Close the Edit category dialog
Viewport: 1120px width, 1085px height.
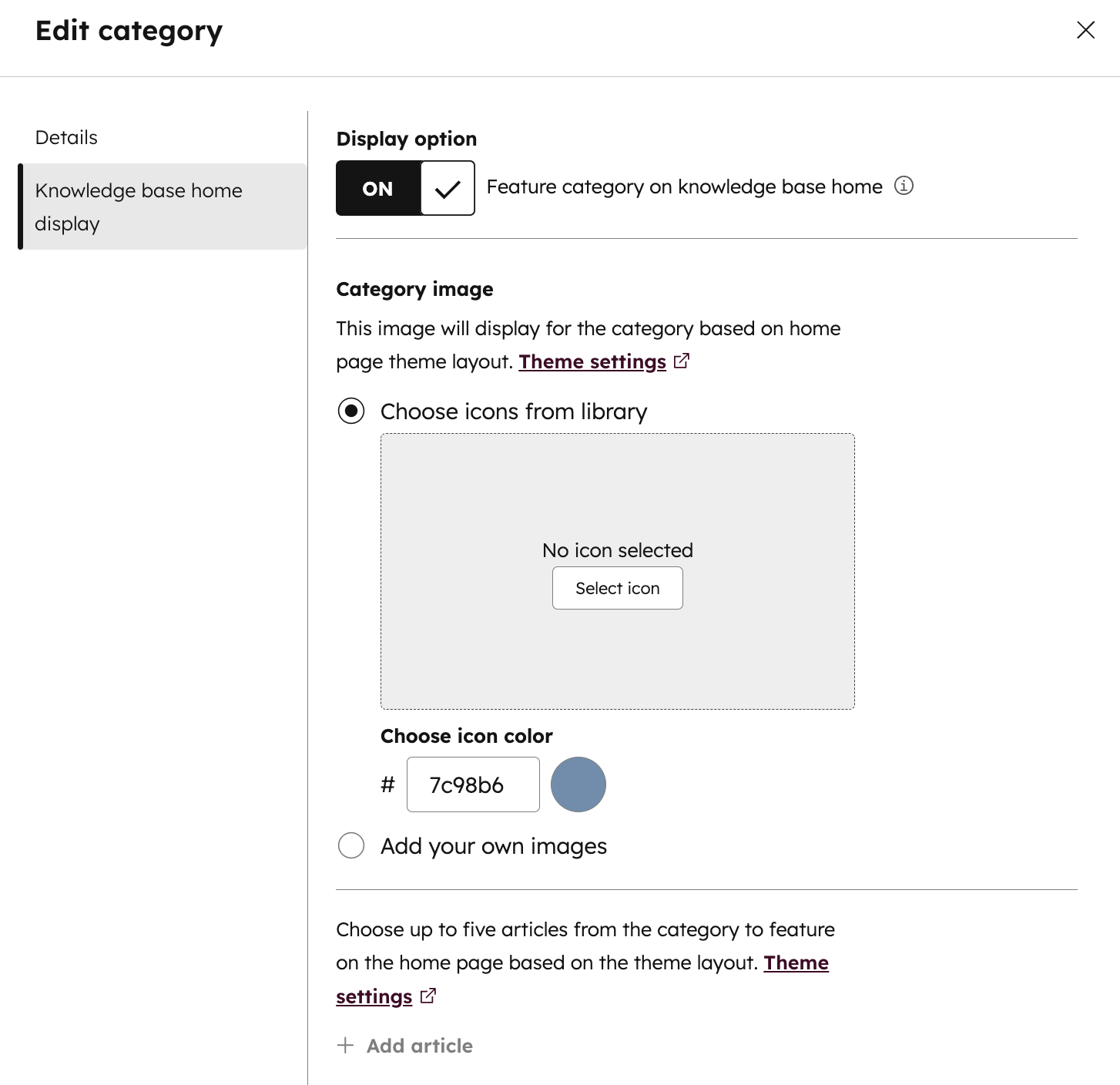(x=1086, y=30)
